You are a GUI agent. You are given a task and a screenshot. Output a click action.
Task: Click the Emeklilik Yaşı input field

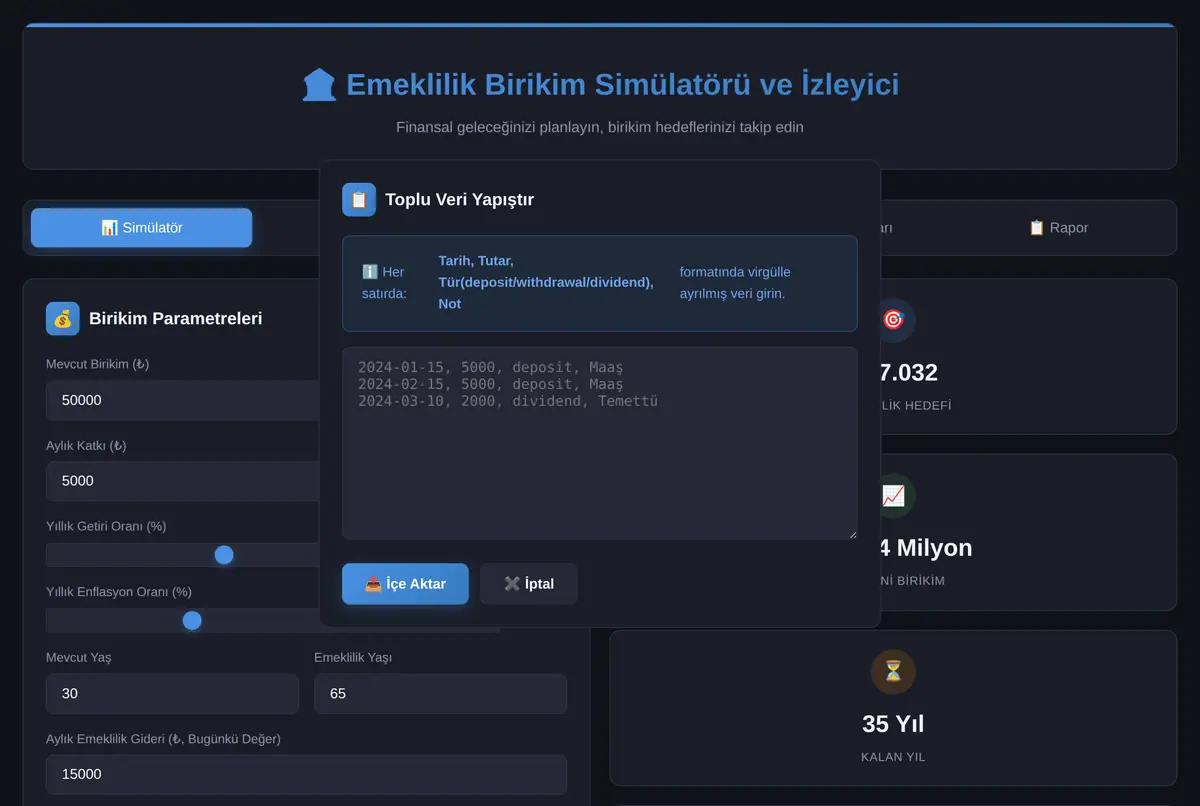[440, 693]
